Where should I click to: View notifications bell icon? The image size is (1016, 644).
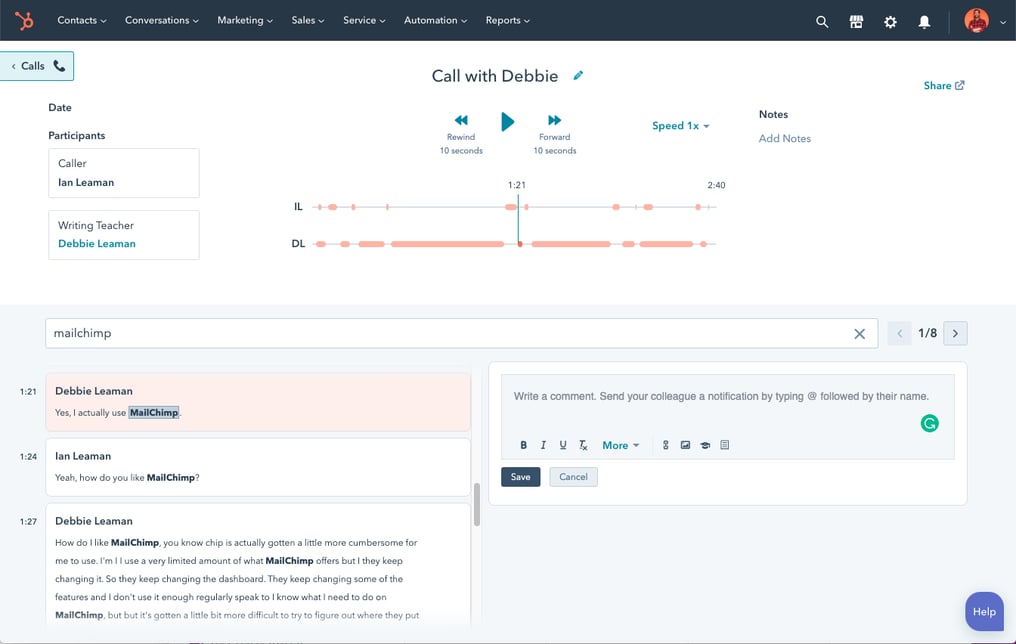coord(924,21)
